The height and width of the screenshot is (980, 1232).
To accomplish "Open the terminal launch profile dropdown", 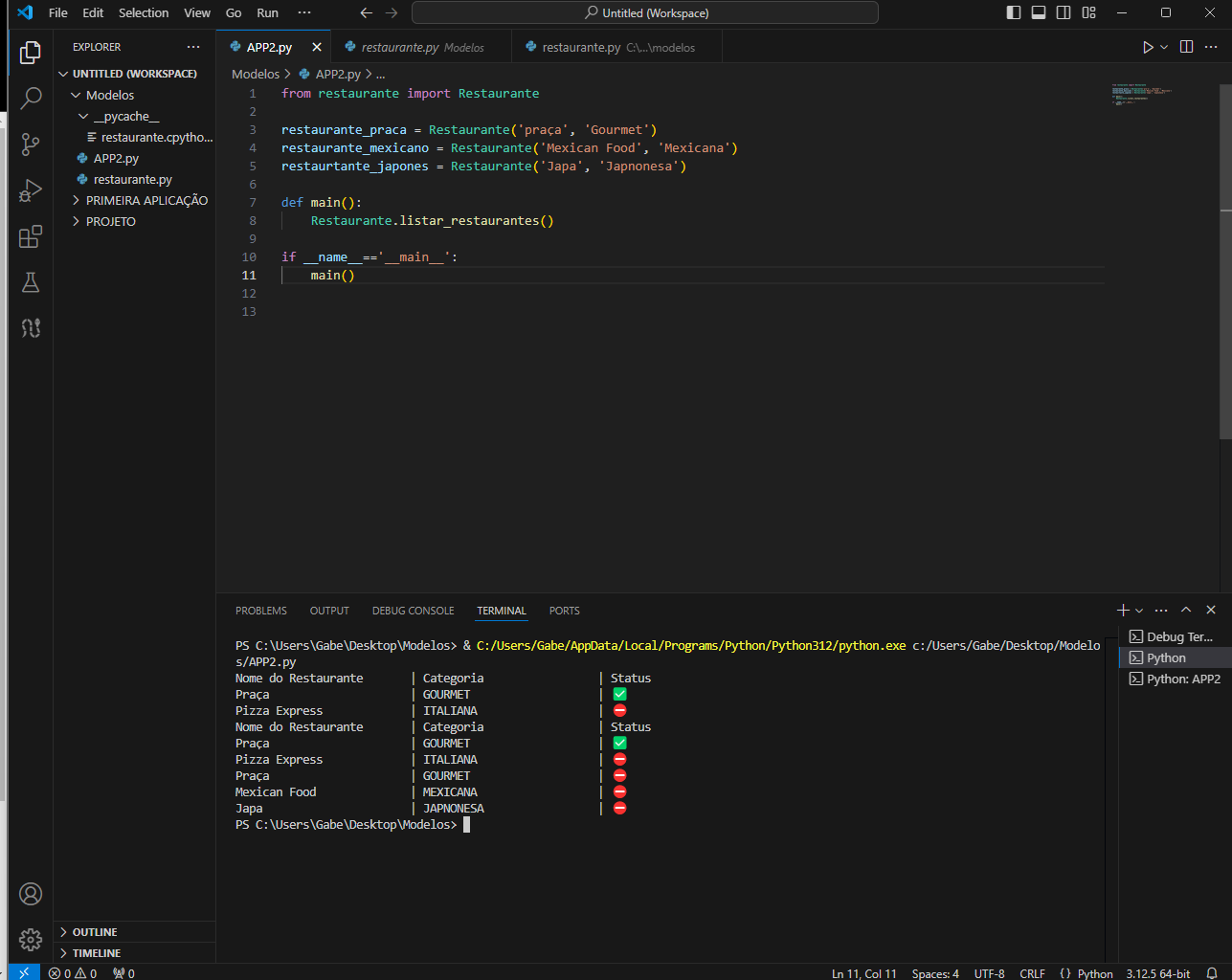I will 1139,610.
